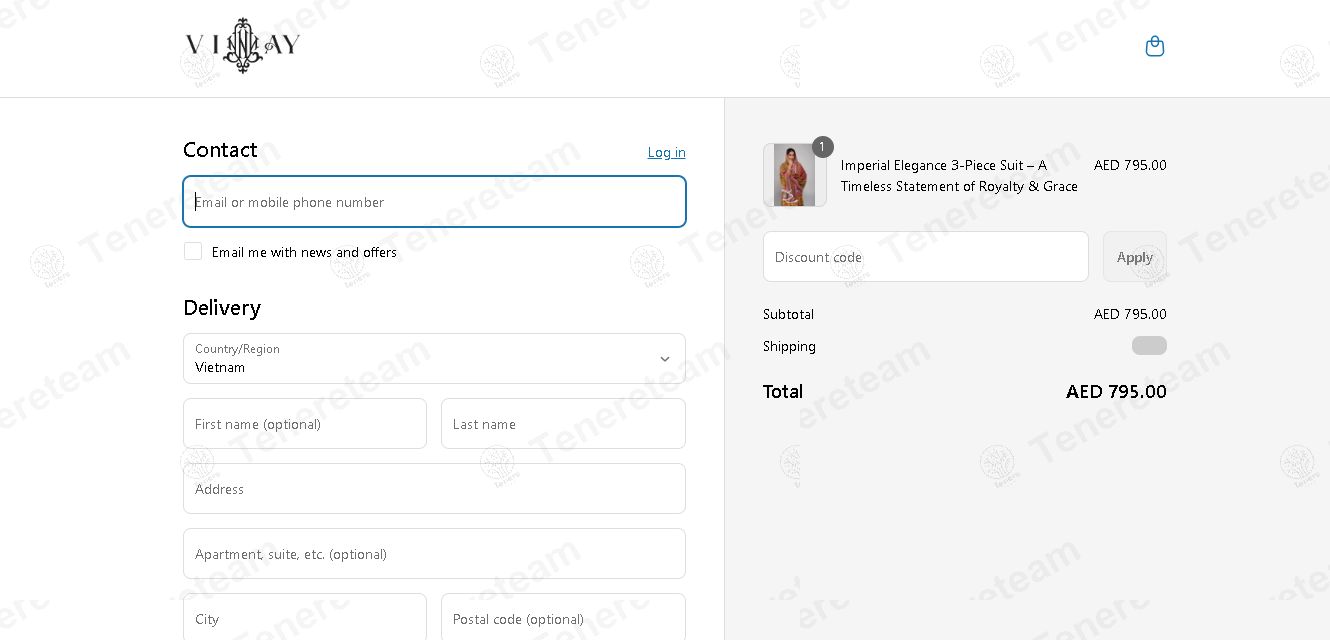
Task: Click the Imperial Elegance 3-Piece Suit product title
Action: [x=959, y=176]
